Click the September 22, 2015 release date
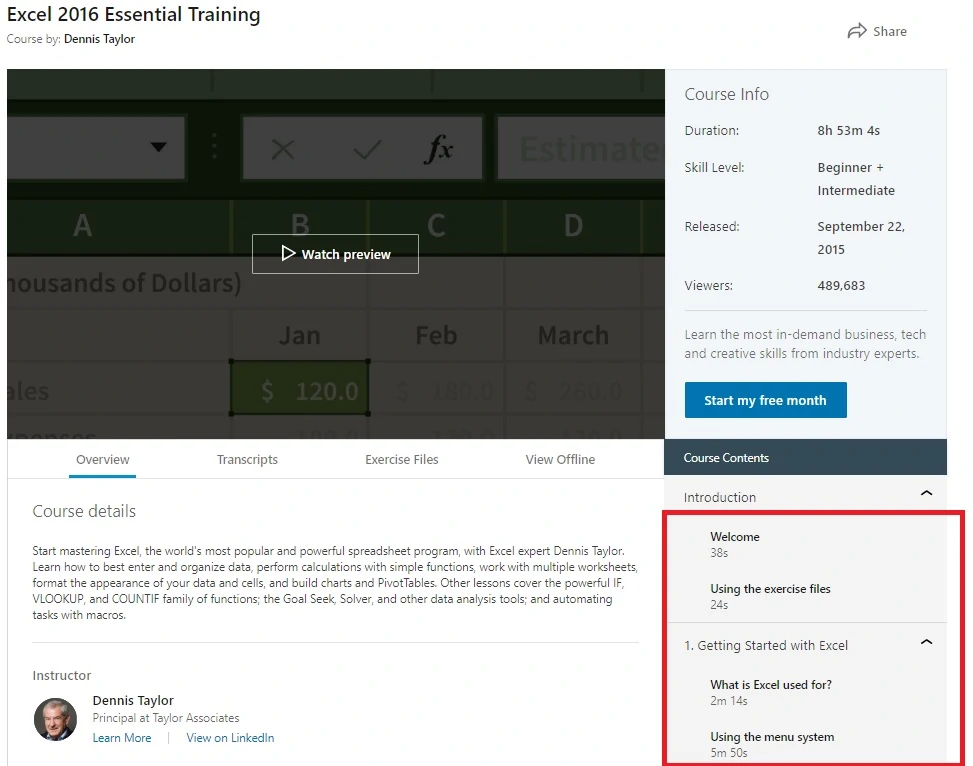Image resolution: width=973 pixels, height=766 pixels. 861,238
